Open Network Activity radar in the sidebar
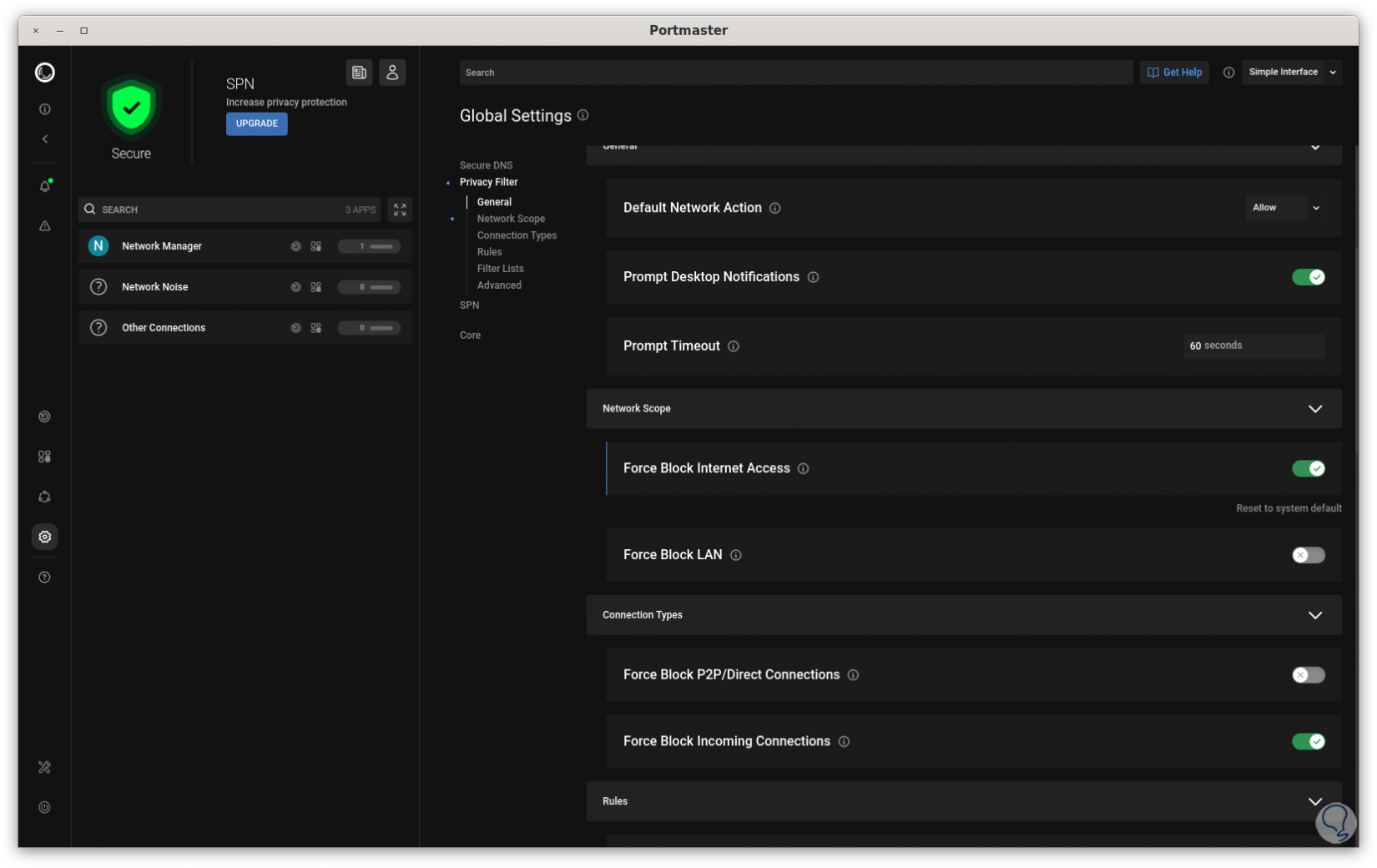This screenshot has width=1377, height=868. coord(45,416)
